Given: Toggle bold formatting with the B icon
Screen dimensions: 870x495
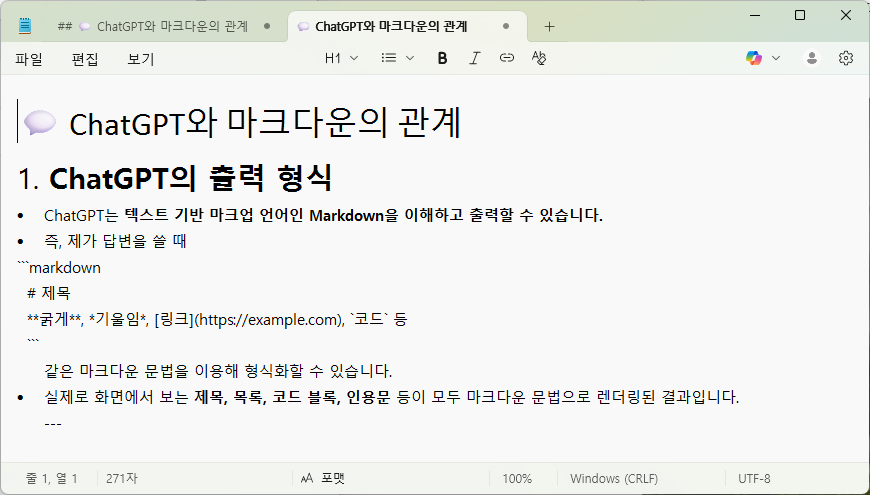Looking at the screenshot, I should click(x=442, y=58).
